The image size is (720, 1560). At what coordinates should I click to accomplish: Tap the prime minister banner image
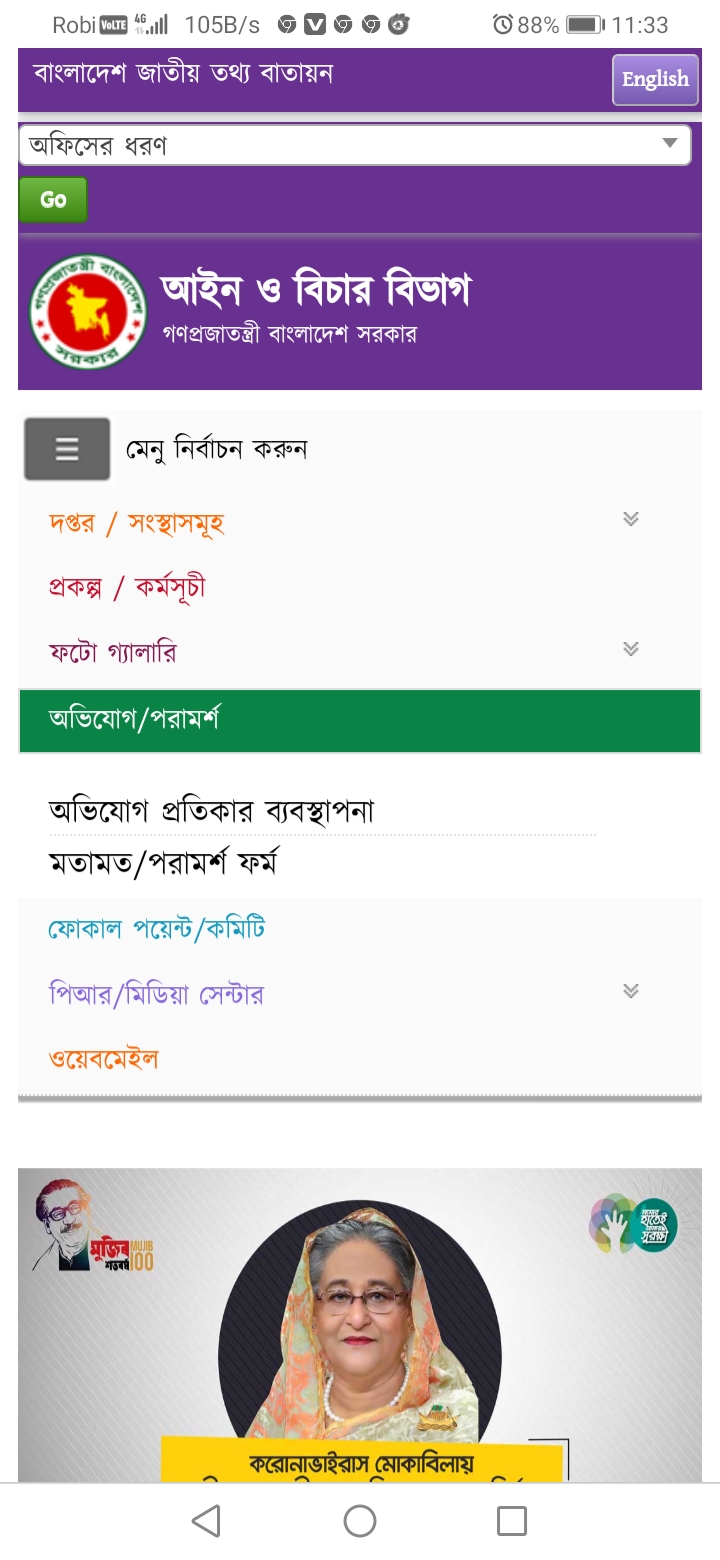coord(360,1325)
